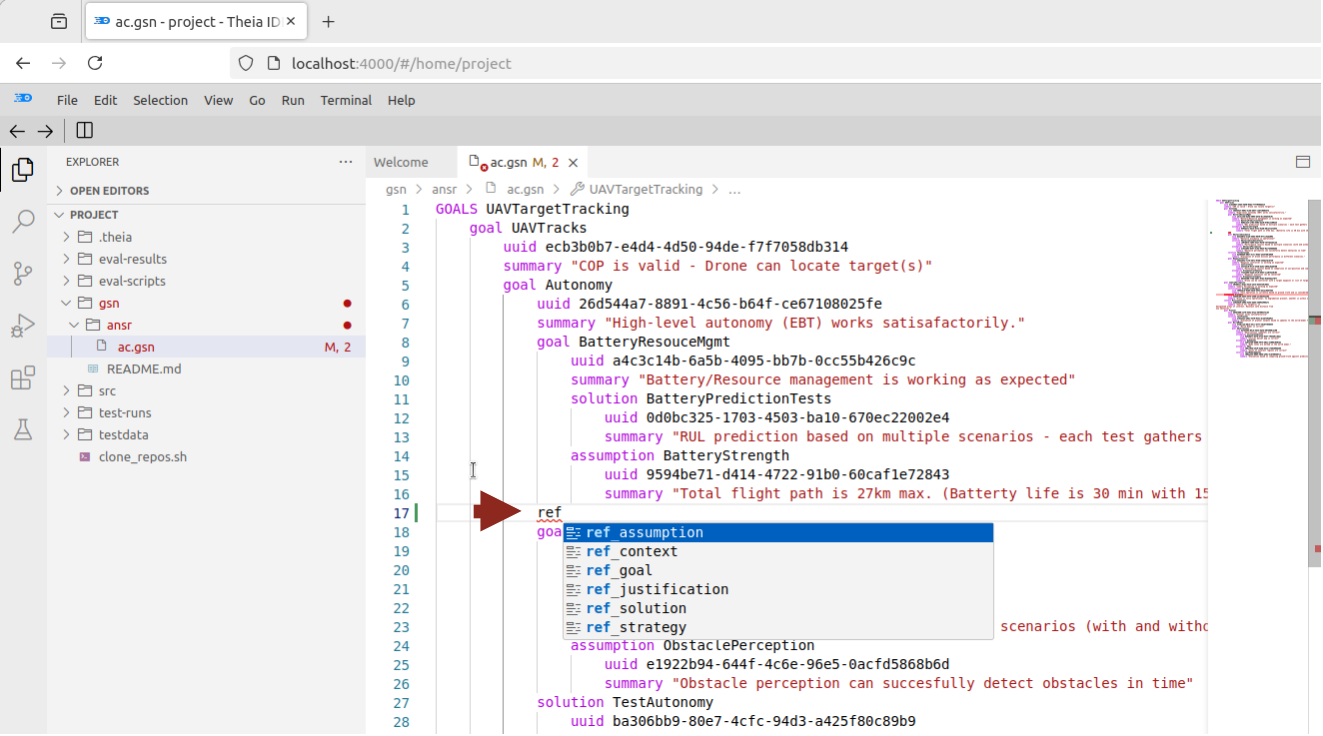Click the word TestAutonomy on line 27

click(x=663, y=704)
